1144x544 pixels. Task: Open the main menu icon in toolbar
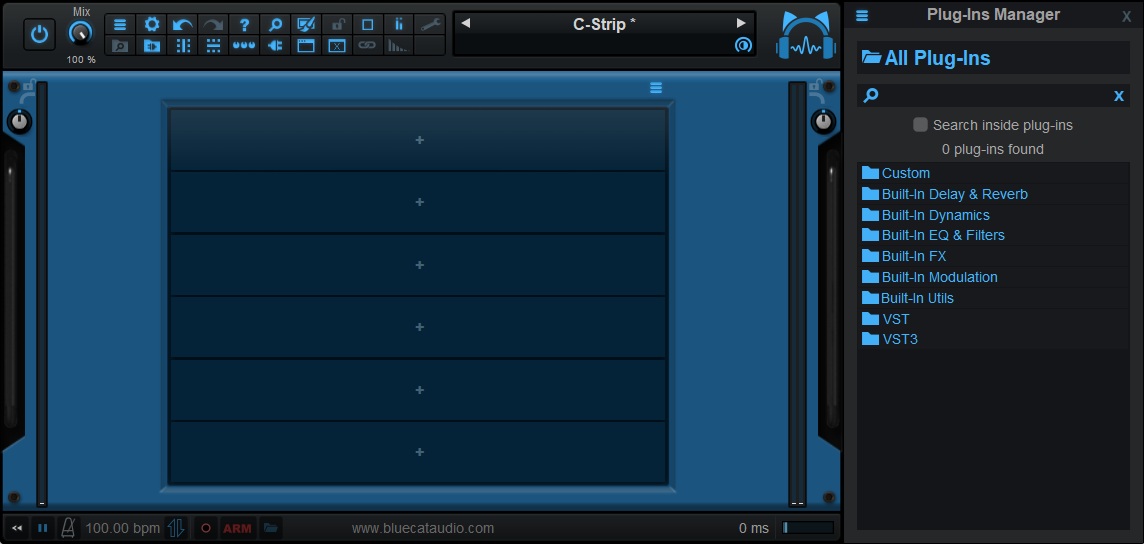[120, 24]
